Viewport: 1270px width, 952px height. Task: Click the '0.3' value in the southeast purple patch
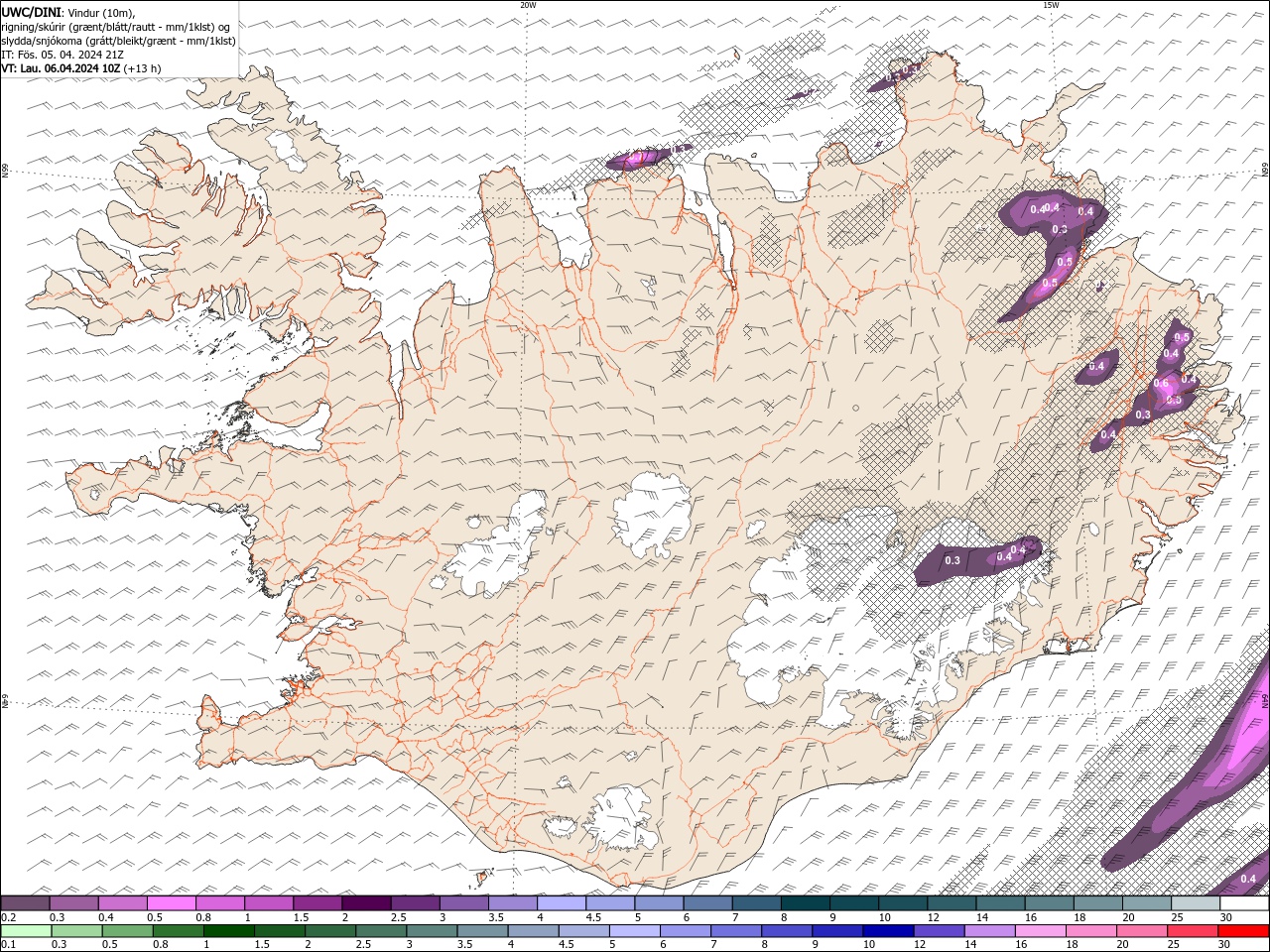tap(952, 561)
